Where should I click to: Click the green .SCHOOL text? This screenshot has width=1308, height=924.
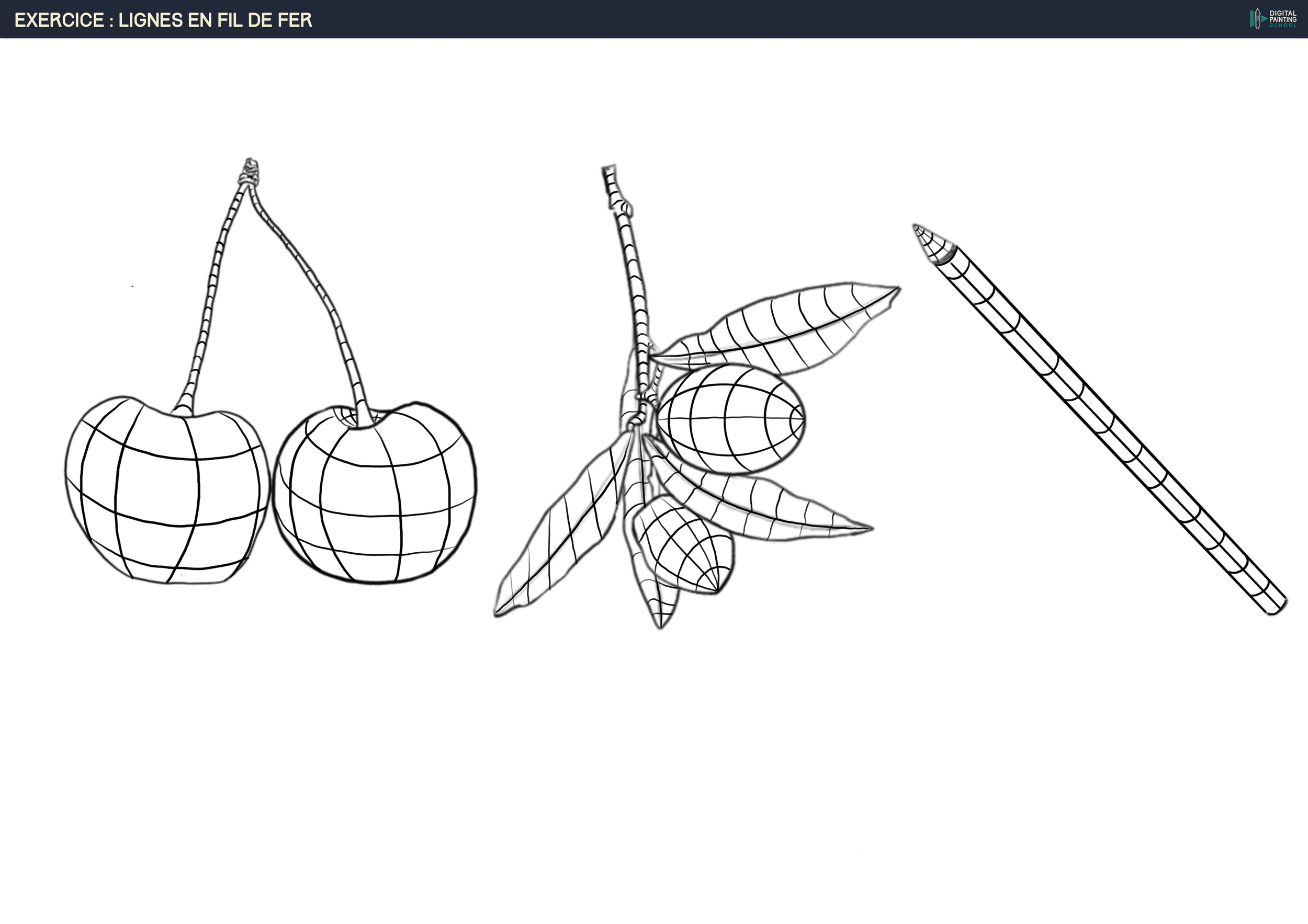[x=1282, y=26]
